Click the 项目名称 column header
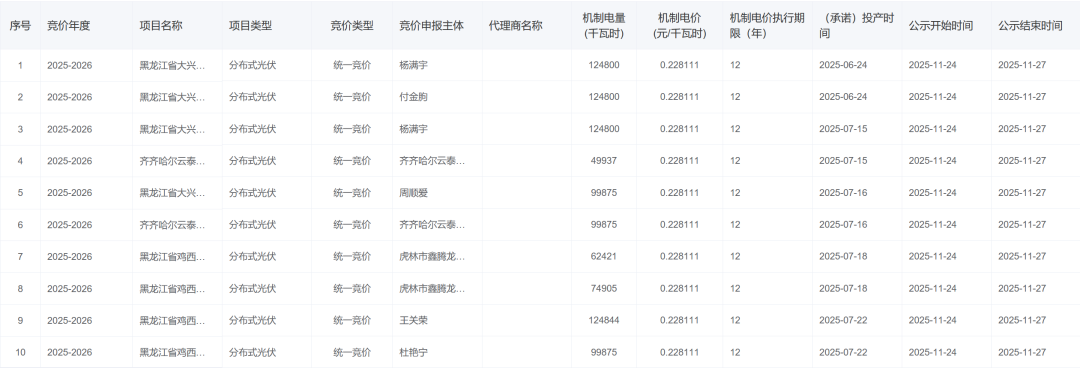This screenshot has width=1080, height=368. [160, 25]
